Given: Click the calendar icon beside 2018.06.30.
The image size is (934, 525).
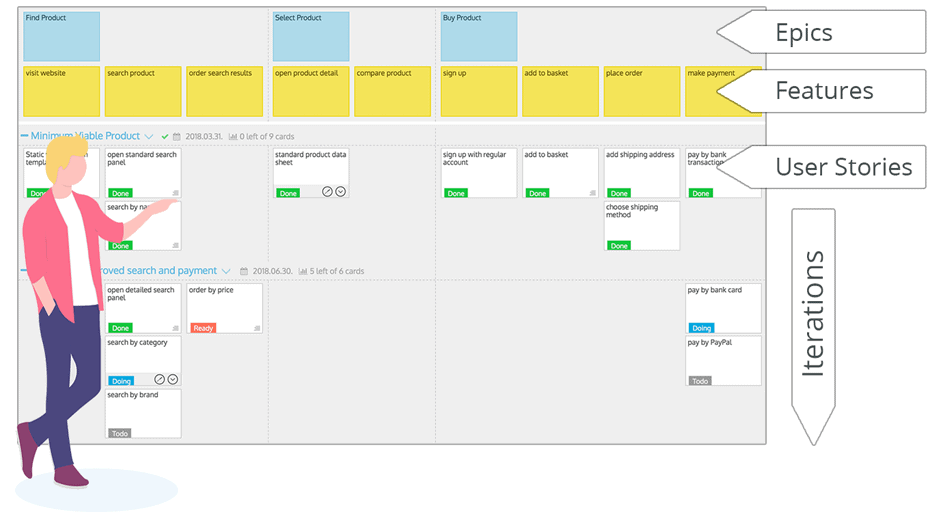Looking at the screenshot, I should (244, 271).
